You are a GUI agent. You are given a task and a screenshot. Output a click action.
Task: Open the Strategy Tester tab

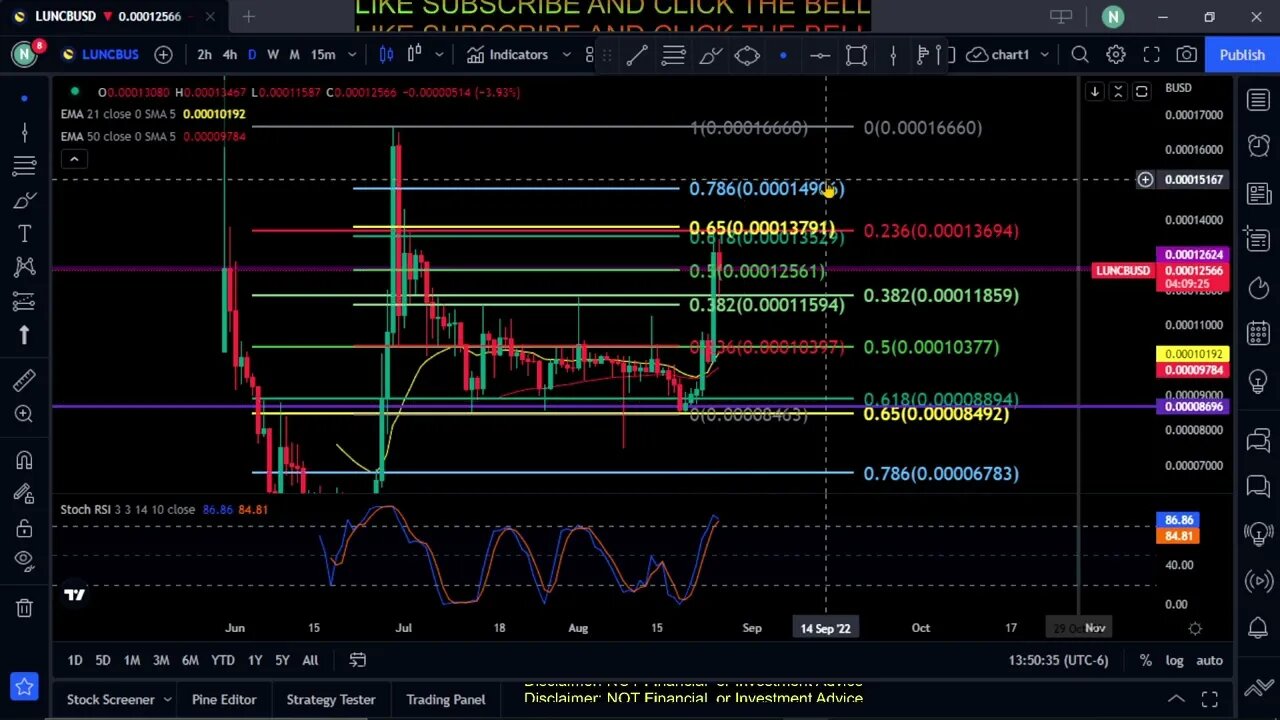coord(331,700)
